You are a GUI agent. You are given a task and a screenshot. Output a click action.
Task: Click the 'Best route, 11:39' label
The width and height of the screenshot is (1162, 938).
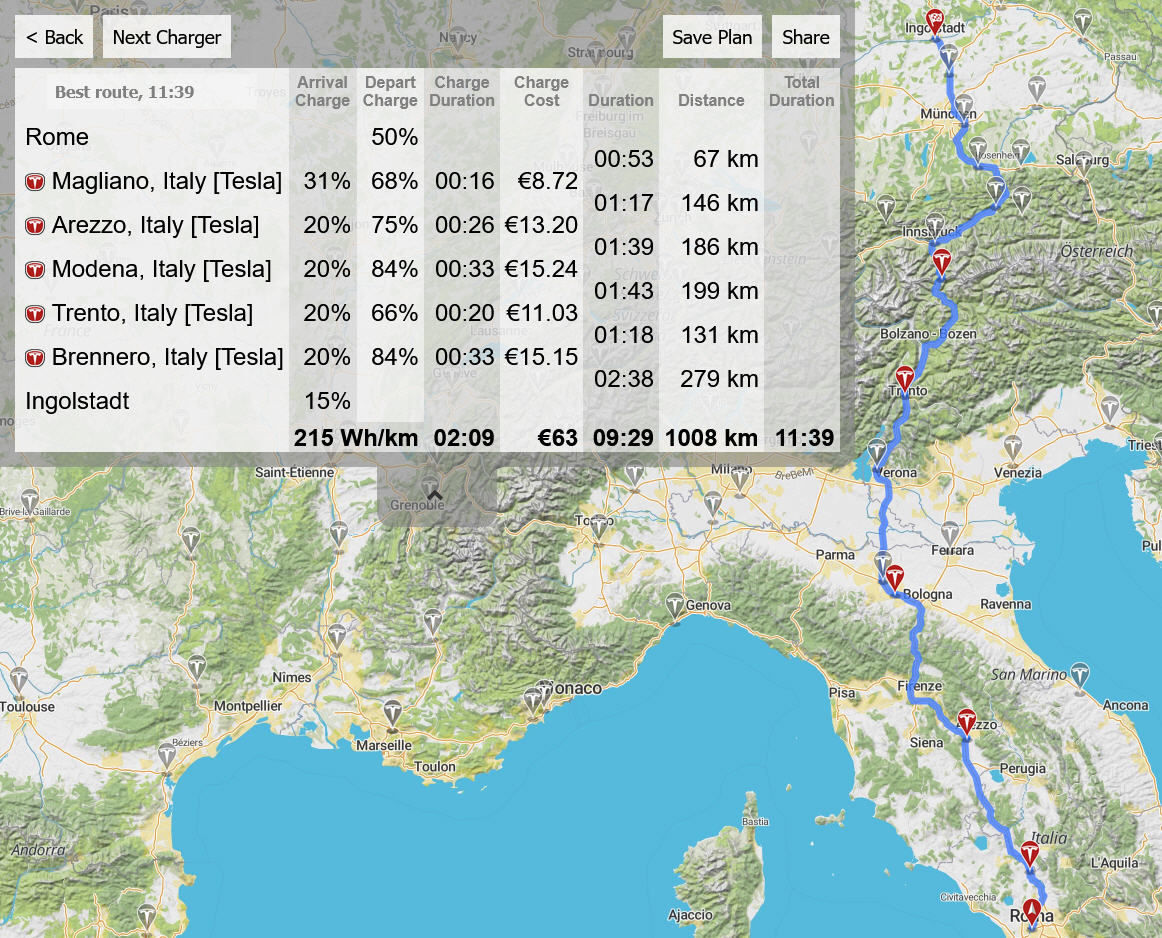[124, 92]
